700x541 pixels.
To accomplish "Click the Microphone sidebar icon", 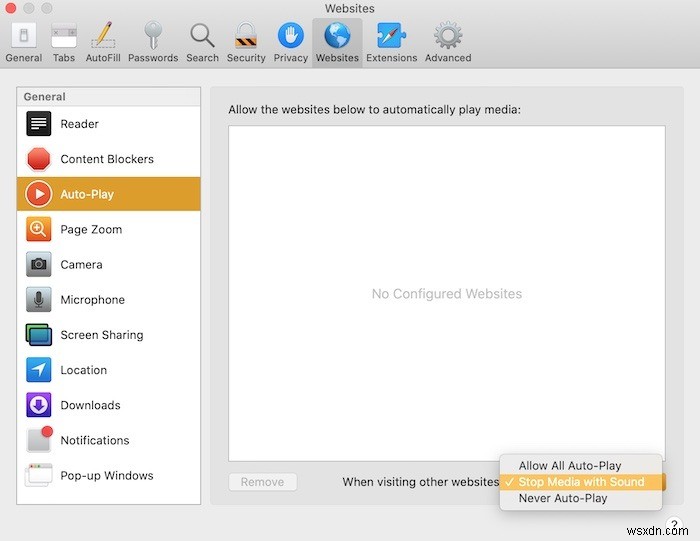I will (38, 300).
